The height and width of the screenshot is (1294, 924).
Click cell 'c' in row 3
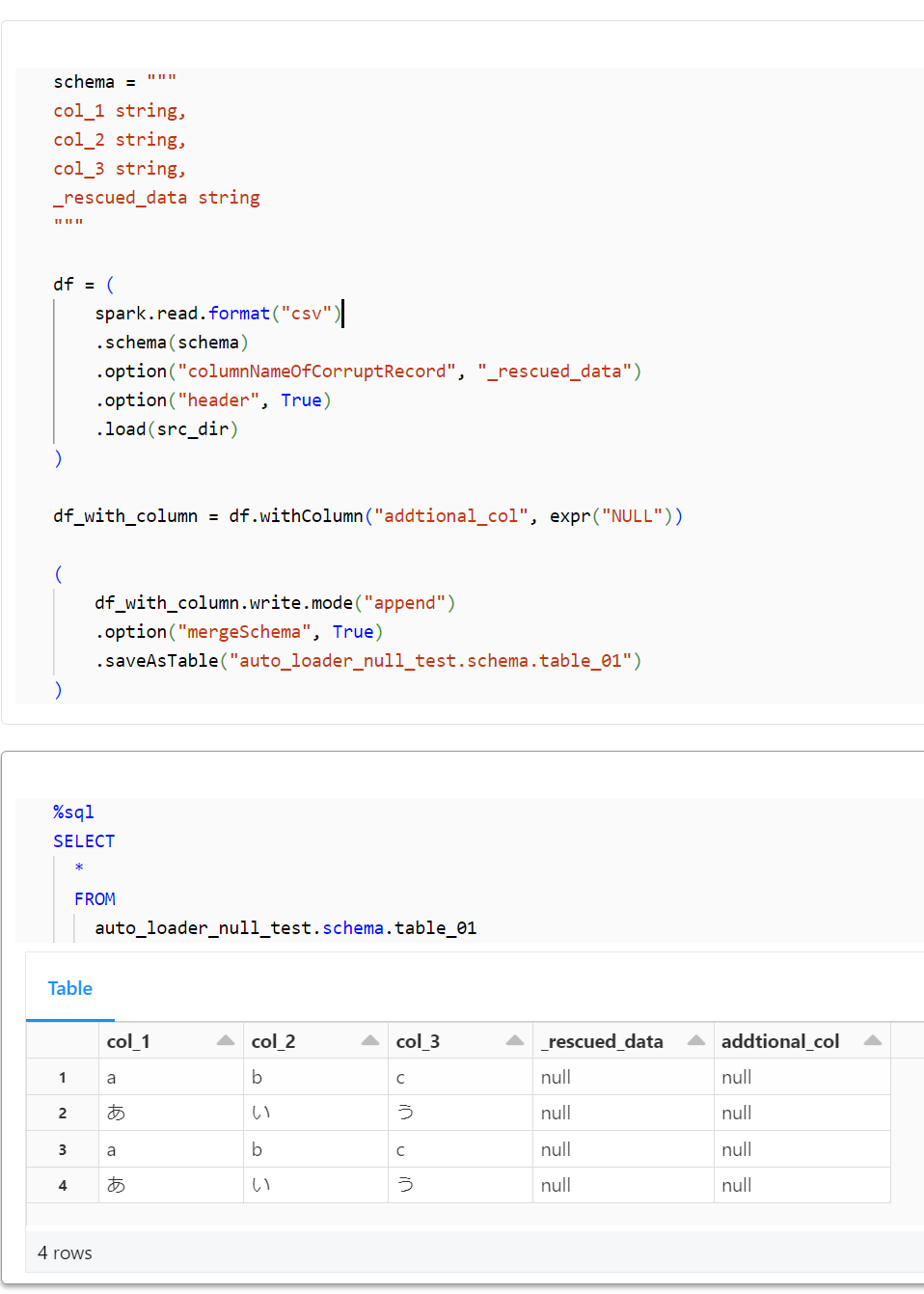460,1149
